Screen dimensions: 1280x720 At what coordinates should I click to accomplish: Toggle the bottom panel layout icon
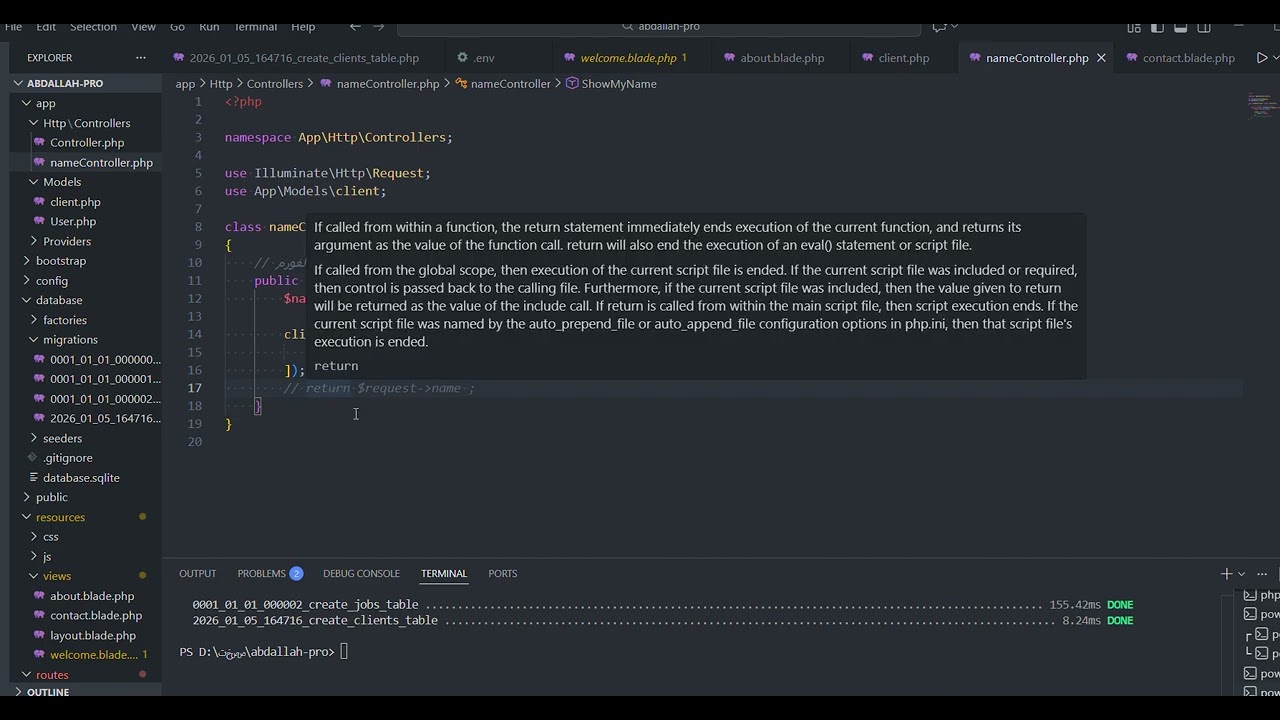tap(1181, 27)
